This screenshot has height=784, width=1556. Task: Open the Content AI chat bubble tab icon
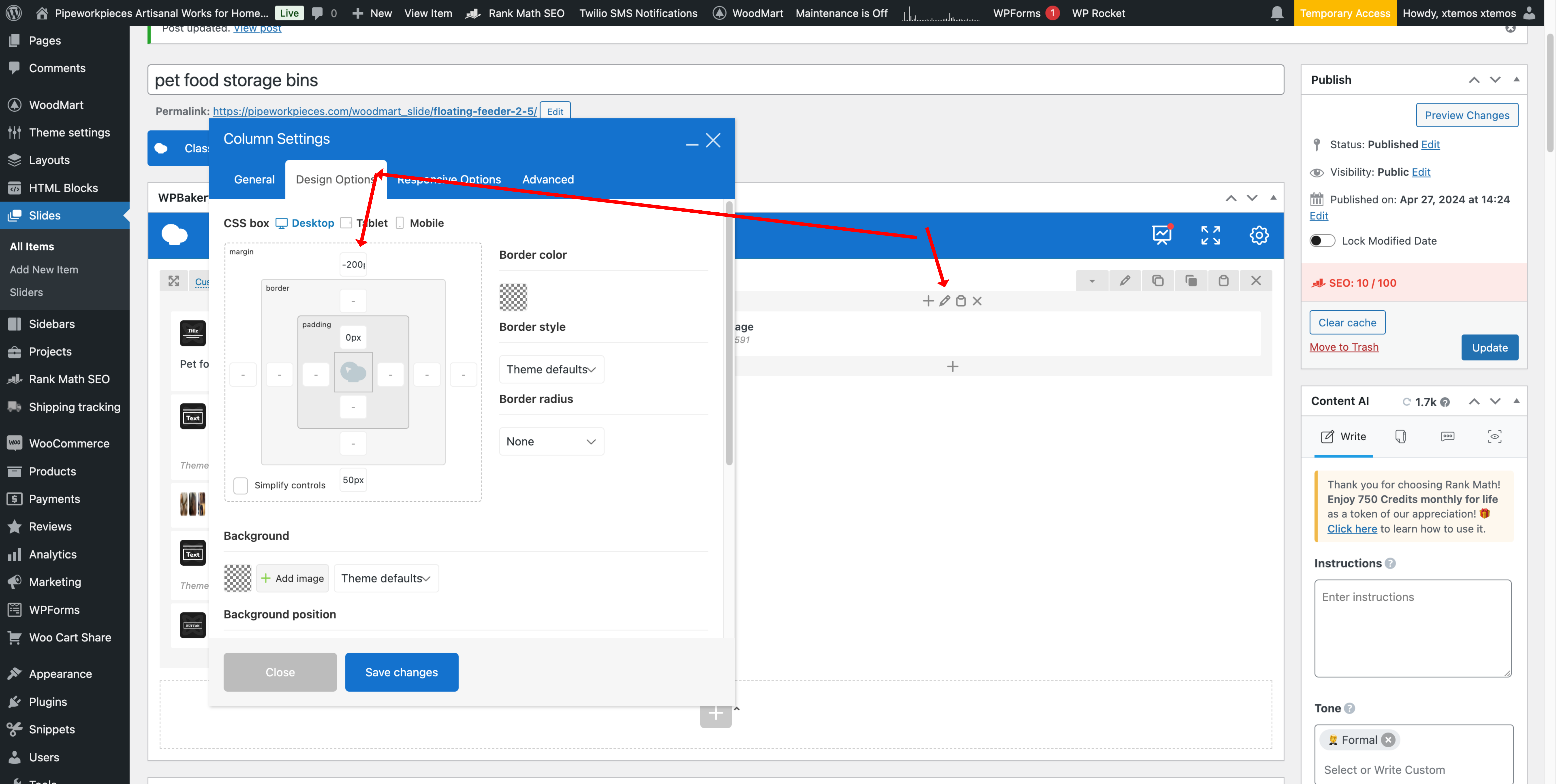1448,436
